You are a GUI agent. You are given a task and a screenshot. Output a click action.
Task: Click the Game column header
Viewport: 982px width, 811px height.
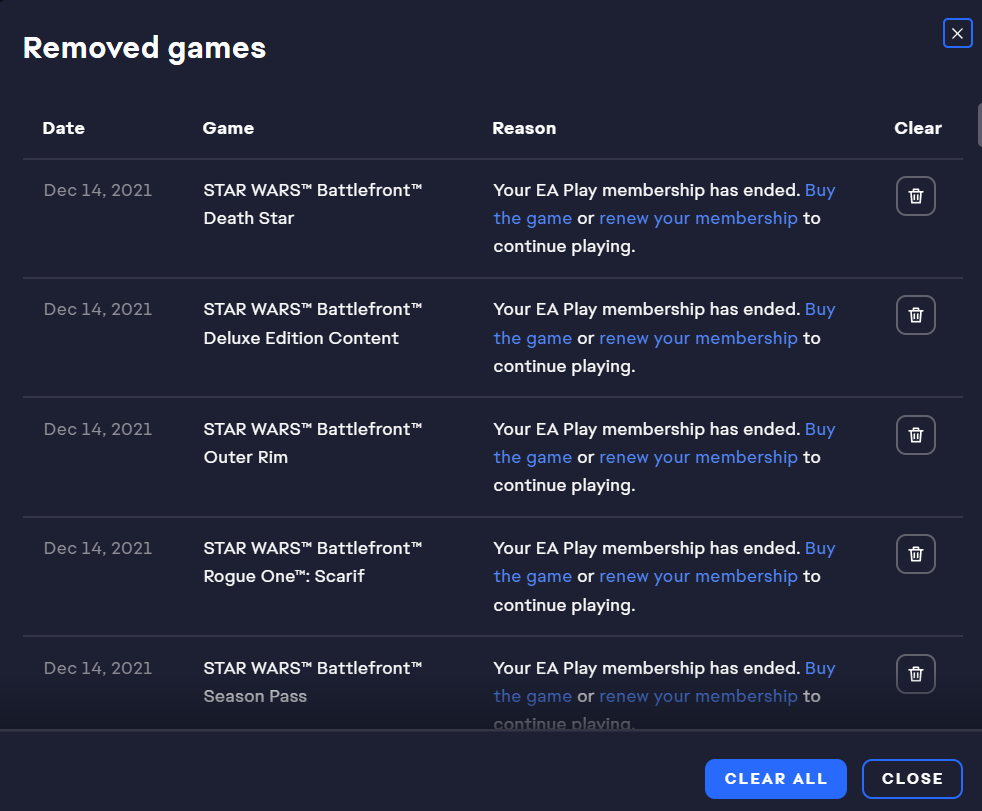pos(228,128)
